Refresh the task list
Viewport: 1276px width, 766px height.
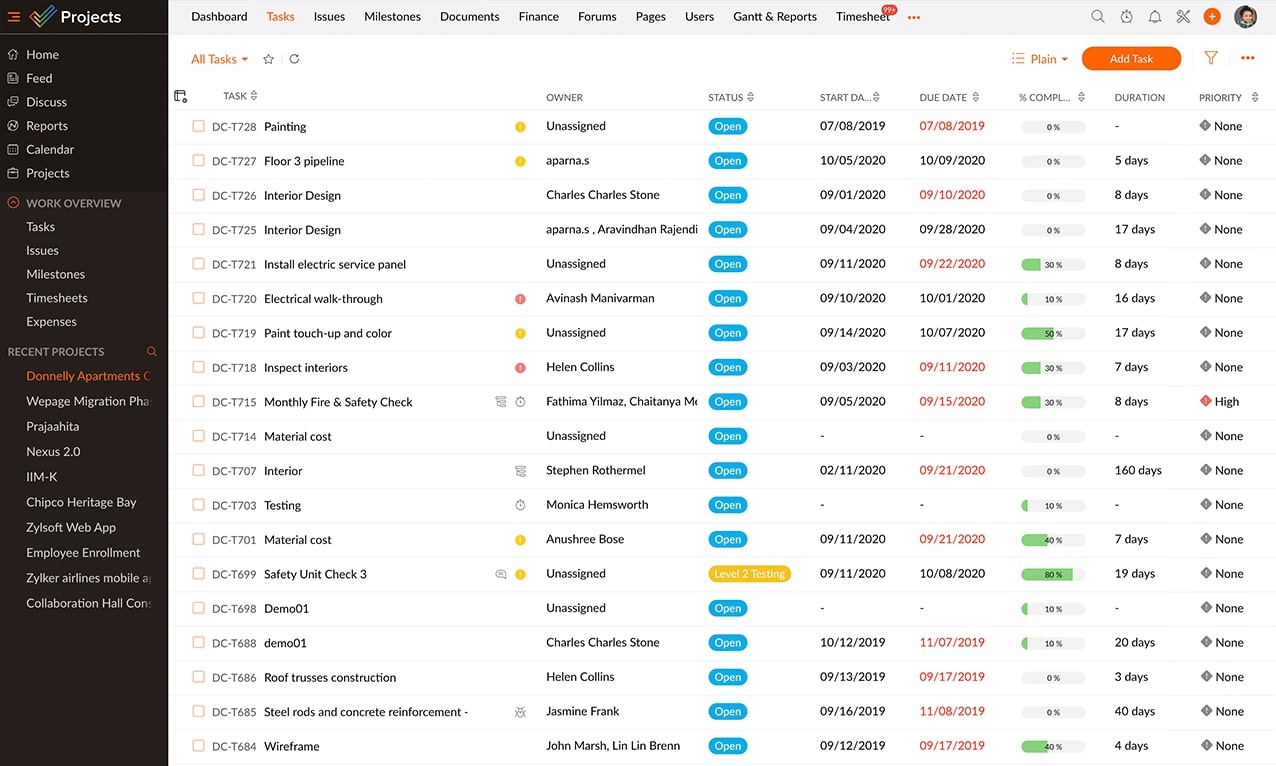pos(294,59)
